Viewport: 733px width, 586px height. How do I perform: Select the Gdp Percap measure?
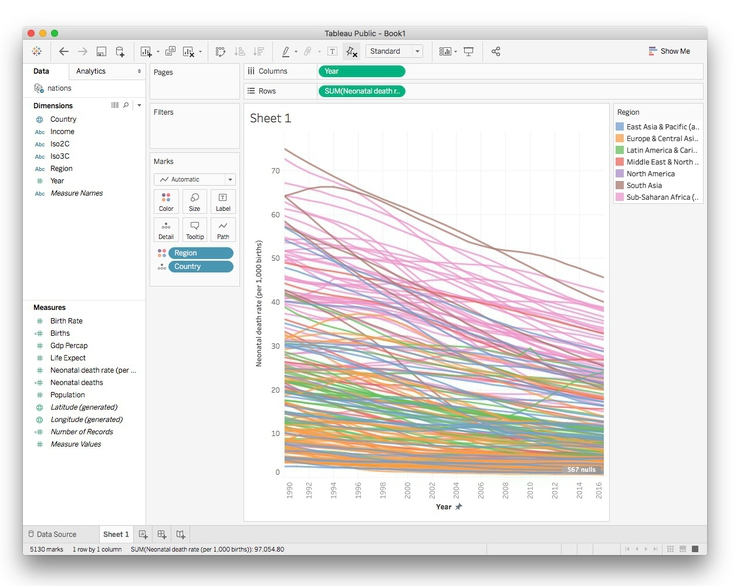coord(69,346)
